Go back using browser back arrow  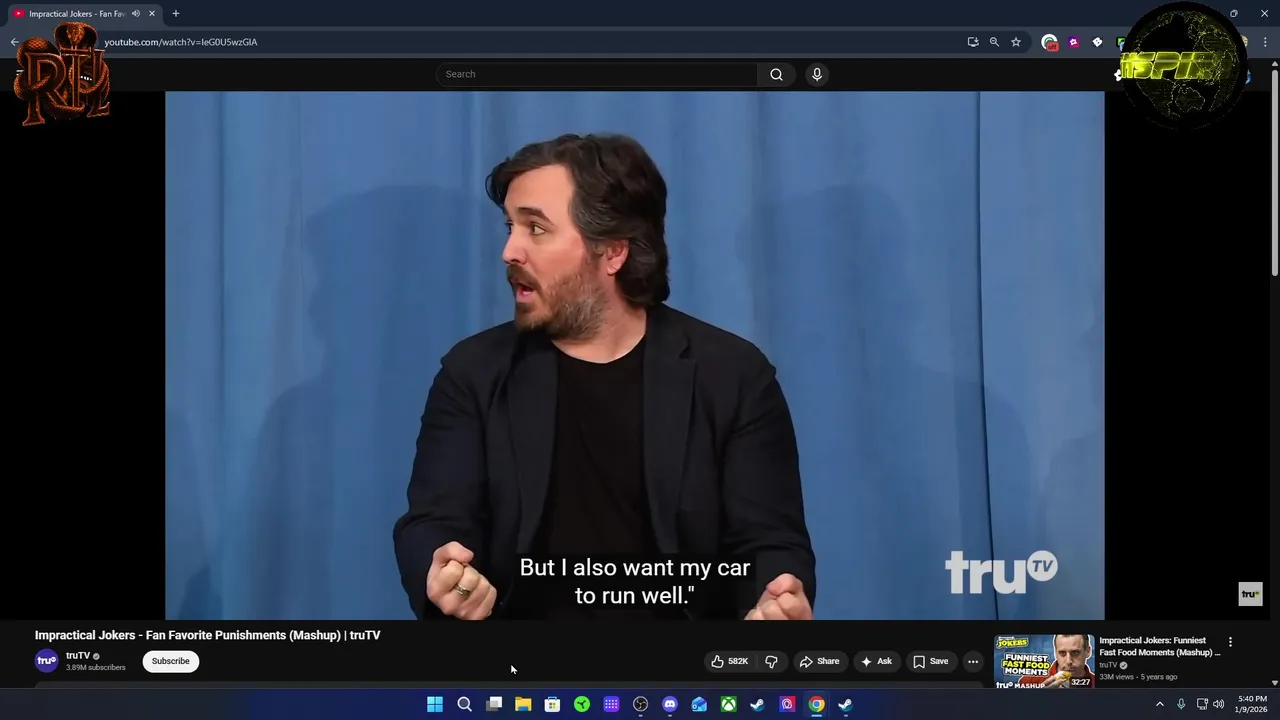[x=15, y=42]
